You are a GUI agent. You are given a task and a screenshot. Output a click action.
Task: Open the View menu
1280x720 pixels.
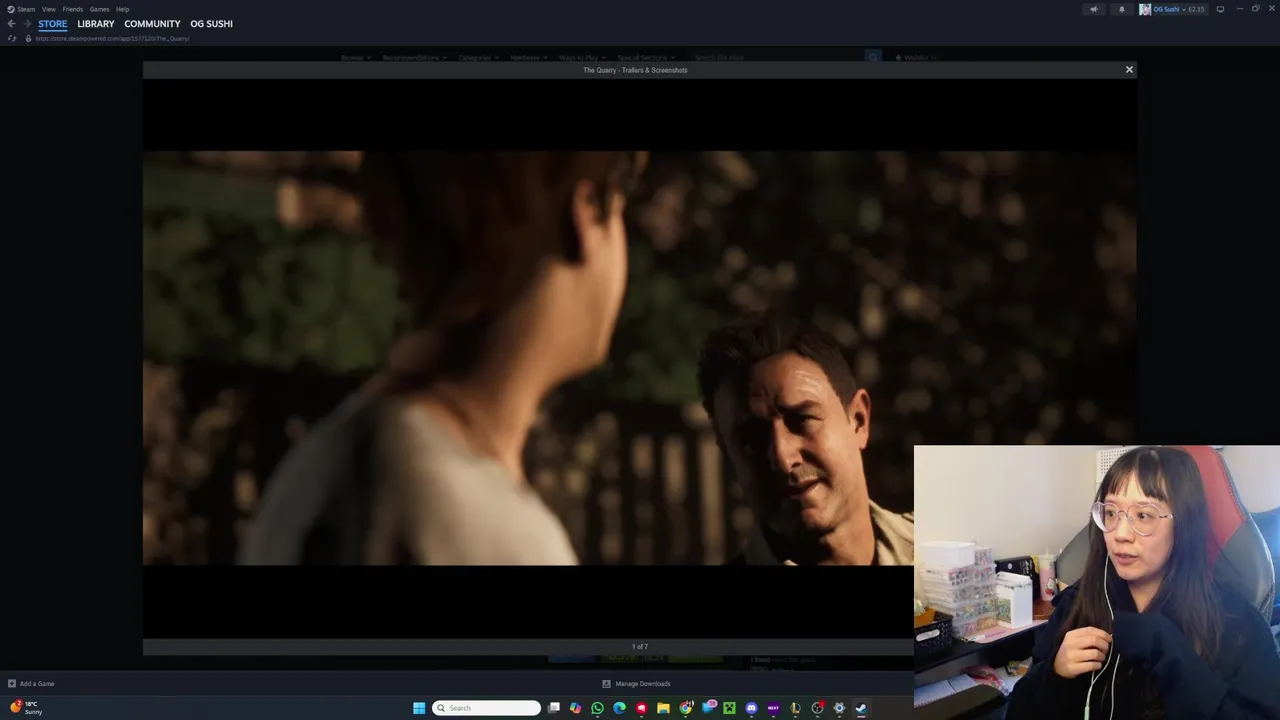(x=48, y=9)
